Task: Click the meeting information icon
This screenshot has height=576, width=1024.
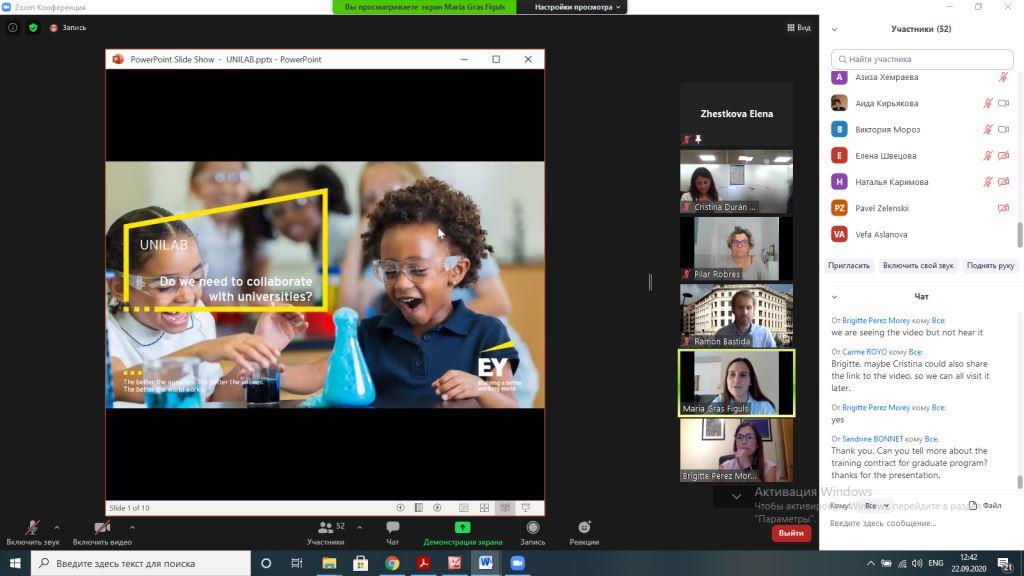Action: 12,27
